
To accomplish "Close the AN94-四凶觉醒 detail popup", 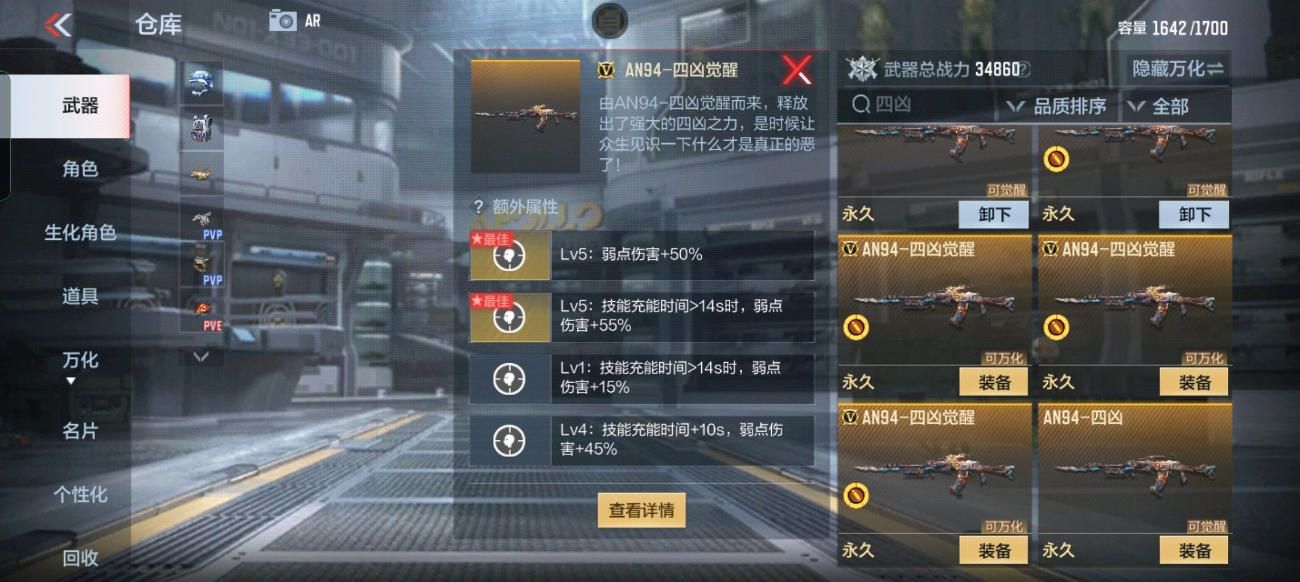I will (x=797, y=70).
